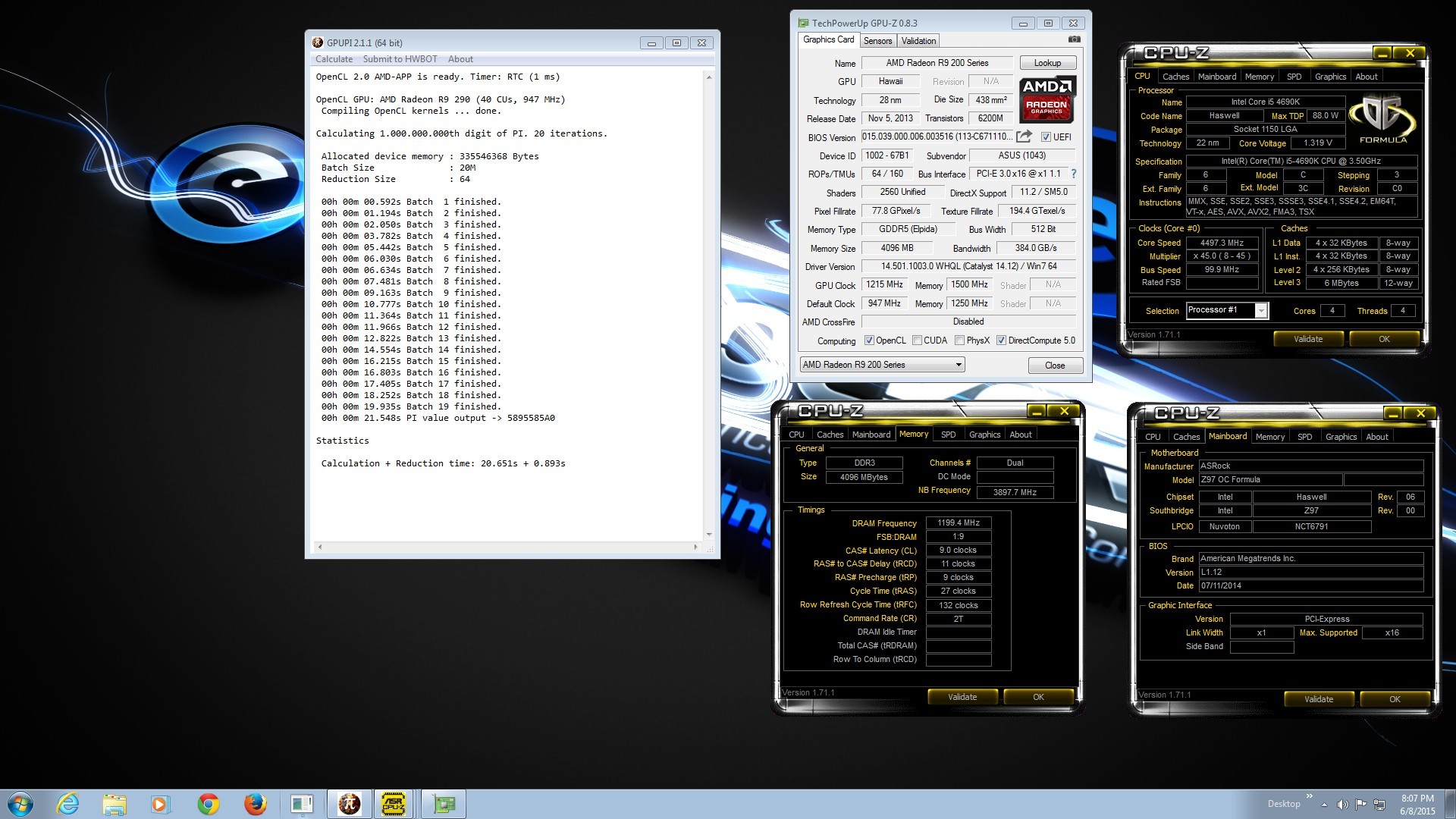Screen dimensions: 1456x819
Task: Select Graphics Card tab in GPU-Z
Action: click(829, 39)
